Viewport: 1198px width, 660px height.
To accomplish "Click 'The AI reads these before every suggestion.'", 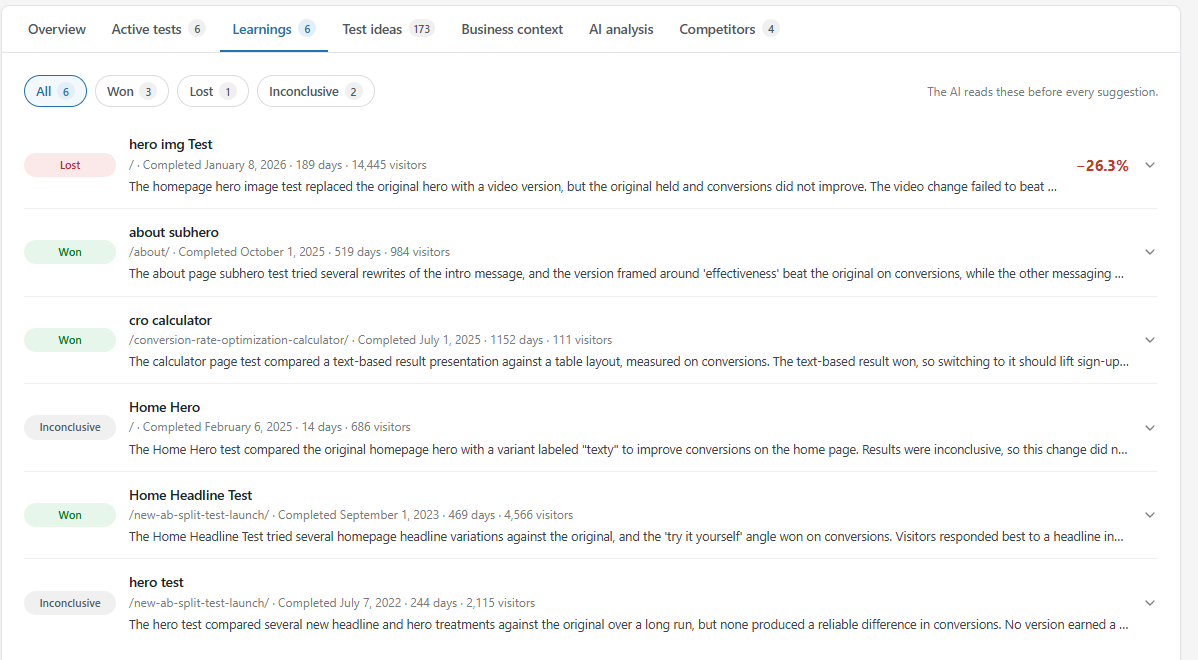I will (x=1042, y=92).
